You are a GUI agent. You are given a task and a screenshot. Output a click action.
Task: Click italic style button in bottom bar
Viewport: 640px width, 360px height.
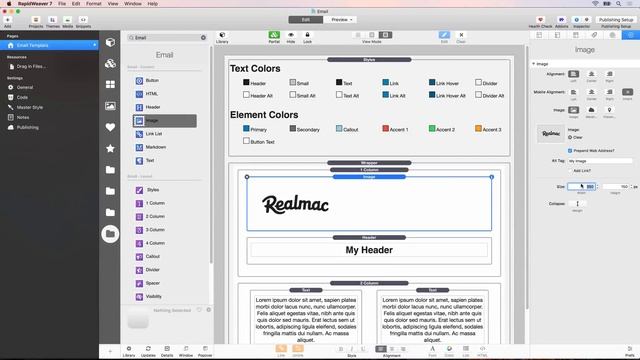click(x=351, y=349)
